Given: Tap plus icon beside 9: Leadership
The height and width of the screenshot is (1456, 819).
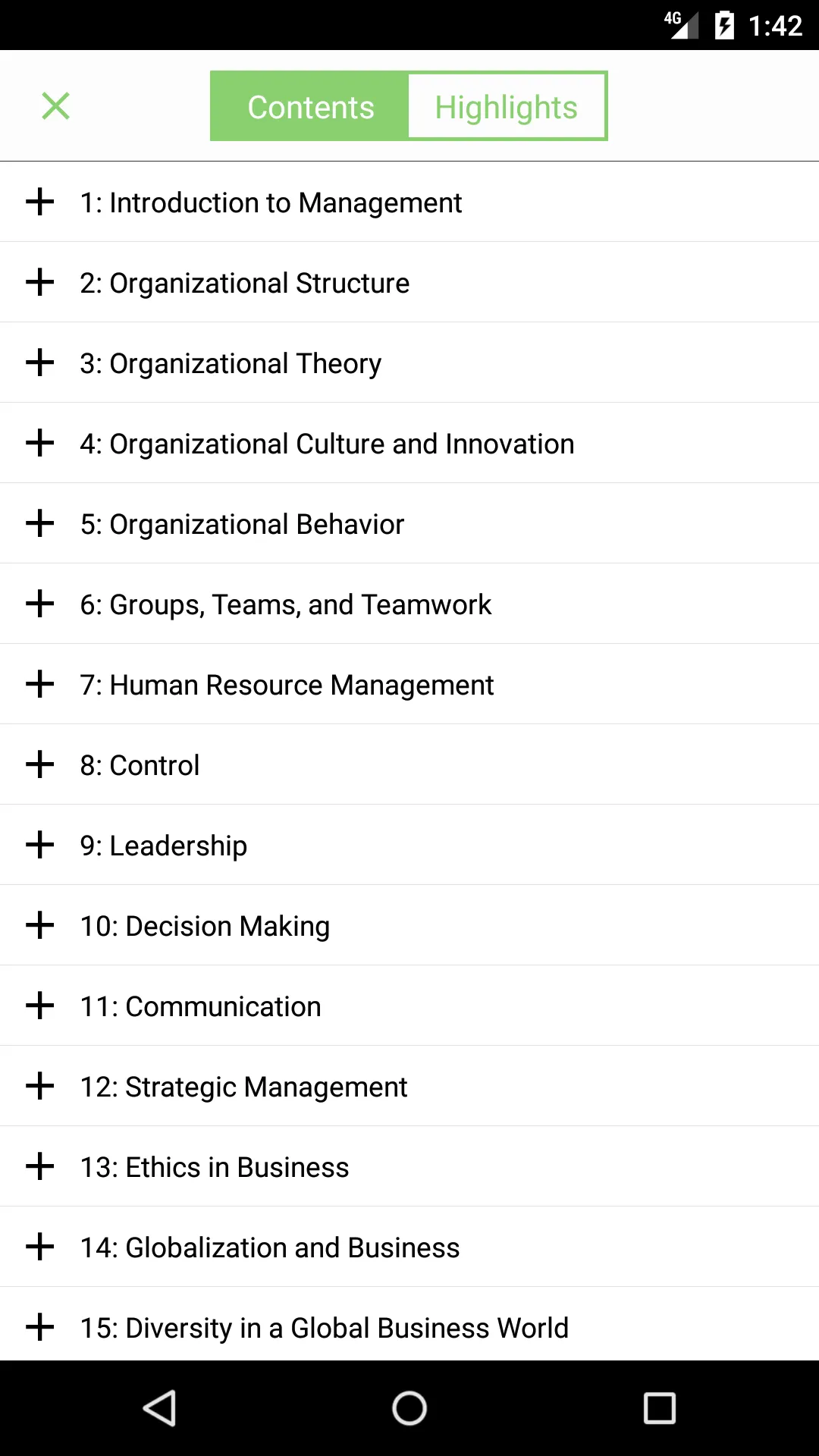Looking at the screenshot, I should (39, 845).
